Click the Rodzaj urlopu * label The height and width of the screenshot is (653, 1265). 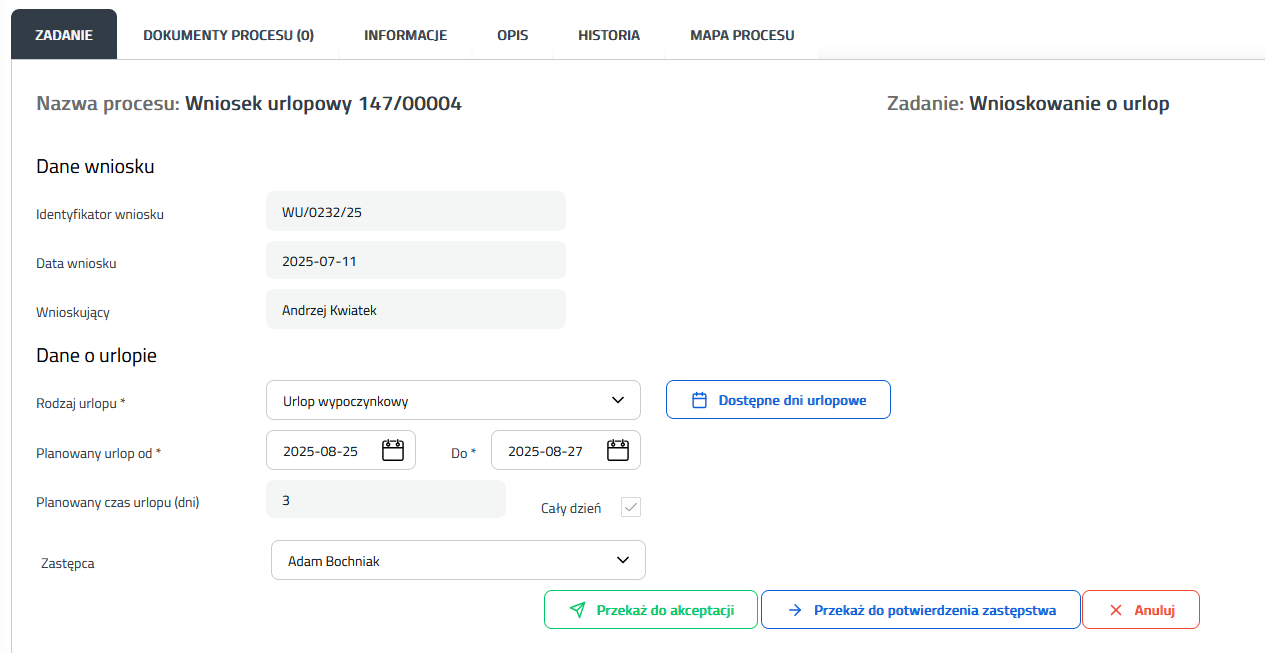[x=81, y=403]
